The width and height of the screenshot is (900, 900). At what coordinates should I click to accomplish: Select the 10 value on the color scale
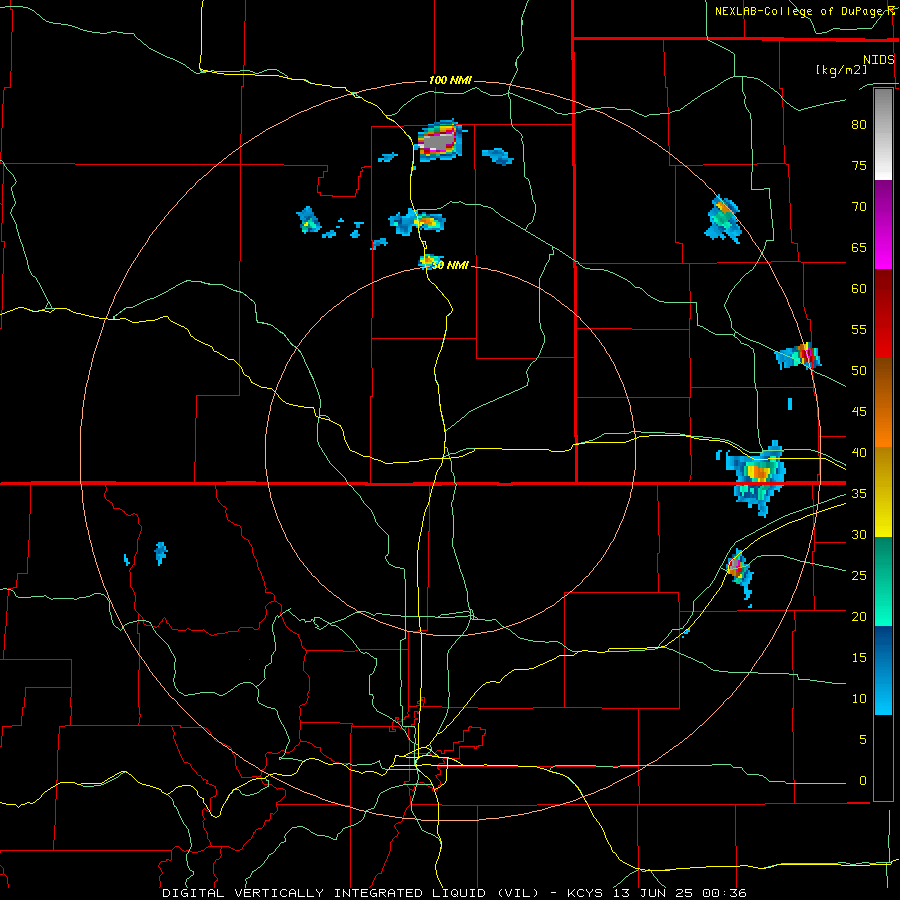[859, 699]
